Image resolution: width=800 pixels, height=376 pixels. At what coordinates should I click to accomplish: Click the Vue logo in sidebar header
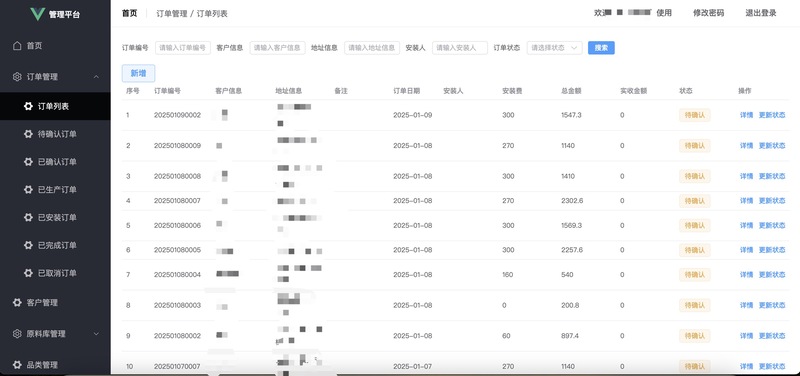38,14
